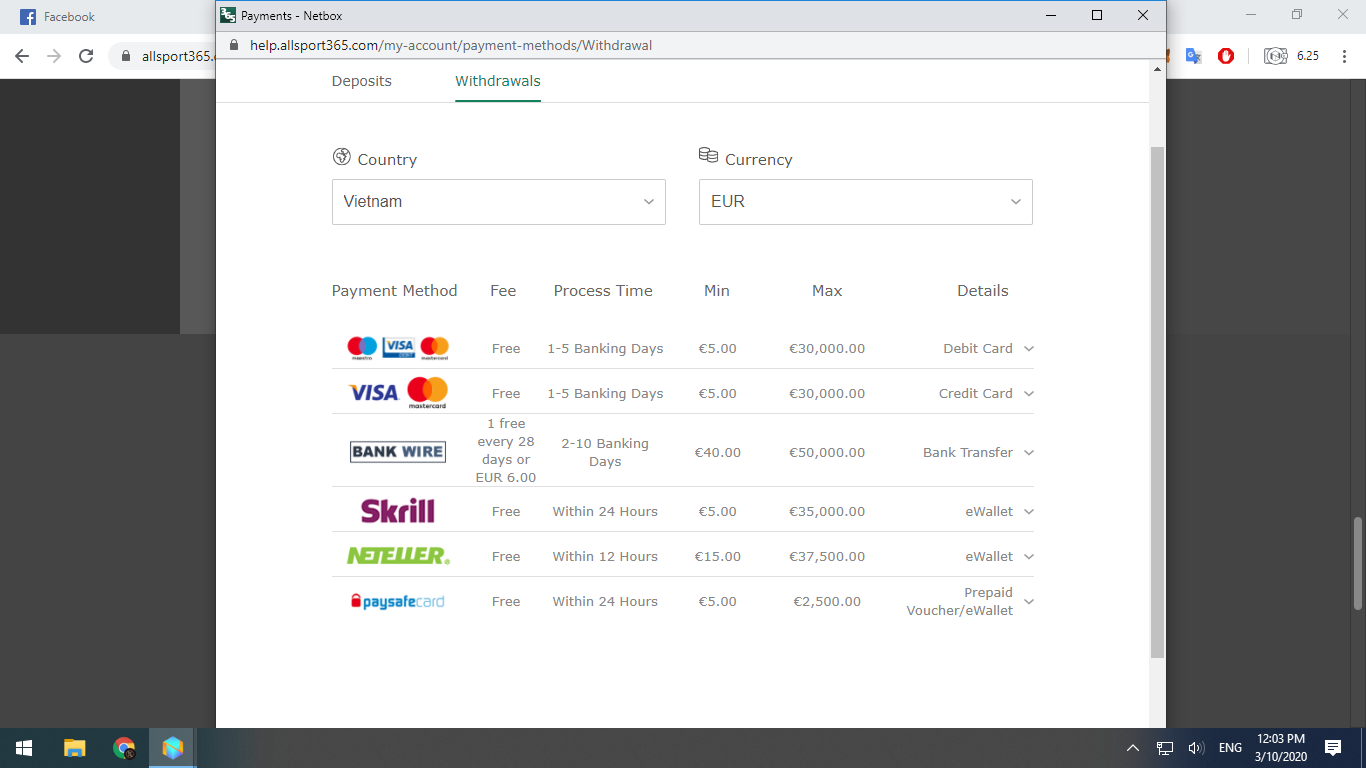The image size is (1366, 768).
Task: Click the '2-10 Banking Days' process time
Action: pyautogui.click(x=605, y=453)
